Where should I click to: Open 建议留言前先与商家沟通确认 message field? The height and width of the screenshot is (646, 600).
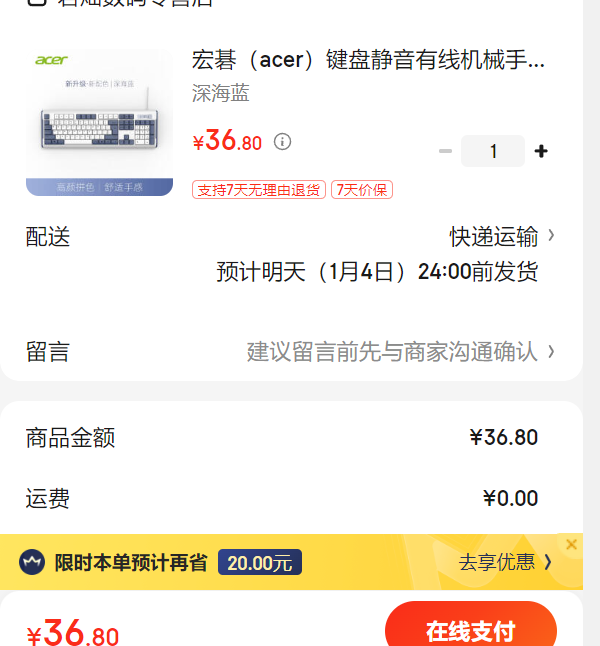[x=392, y=352]
